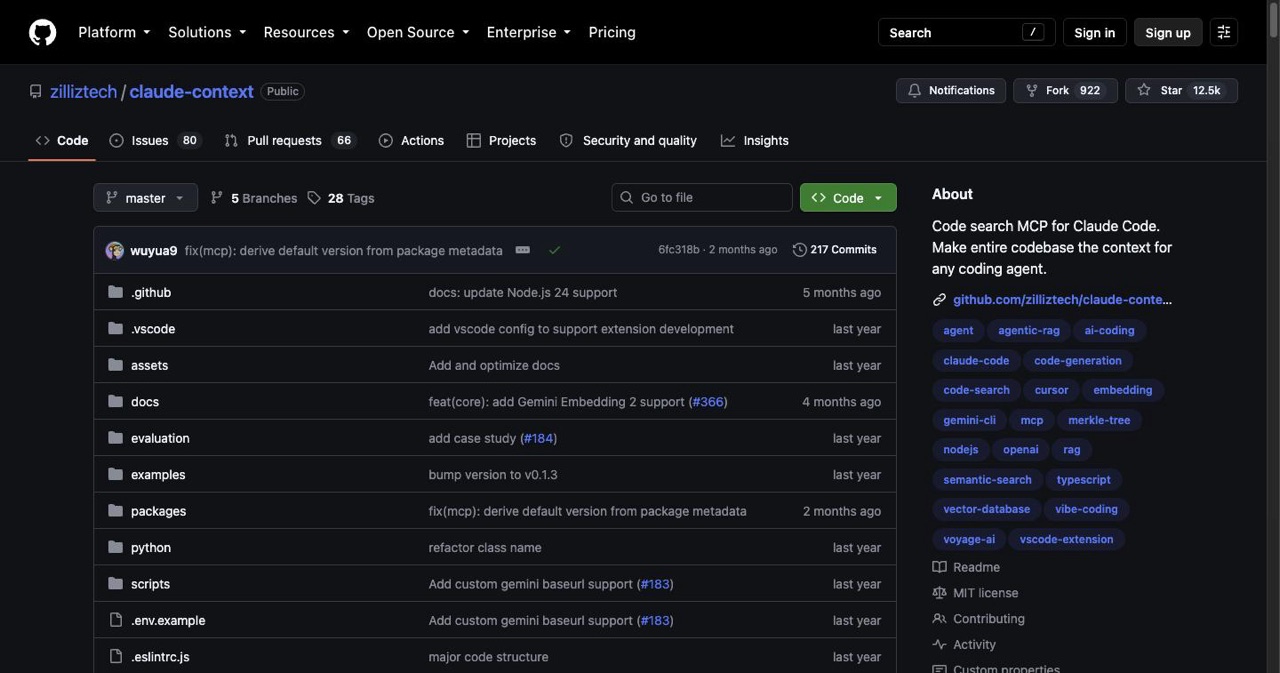Open the Open Source navigation menu
The width and height of the screenshot is (1280, 673).
point(418,32)
